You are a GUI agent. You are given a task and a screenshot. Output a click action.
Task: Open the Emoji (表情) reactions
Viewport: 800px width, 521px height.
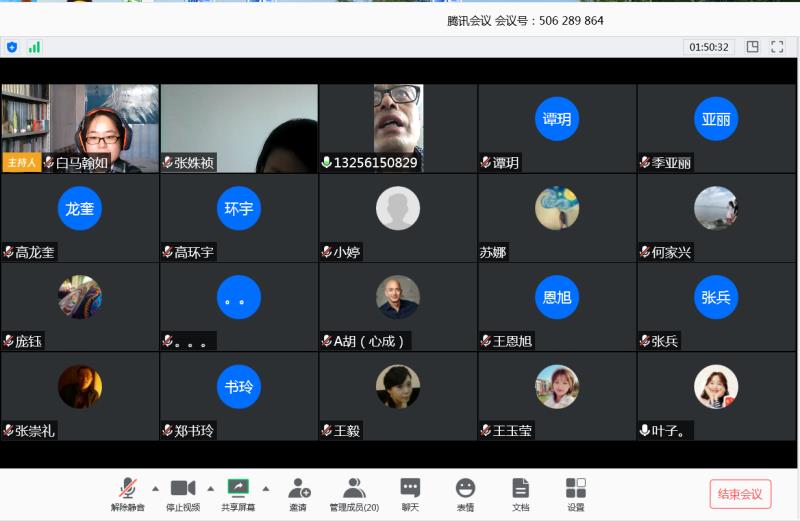tap(465, 493)
